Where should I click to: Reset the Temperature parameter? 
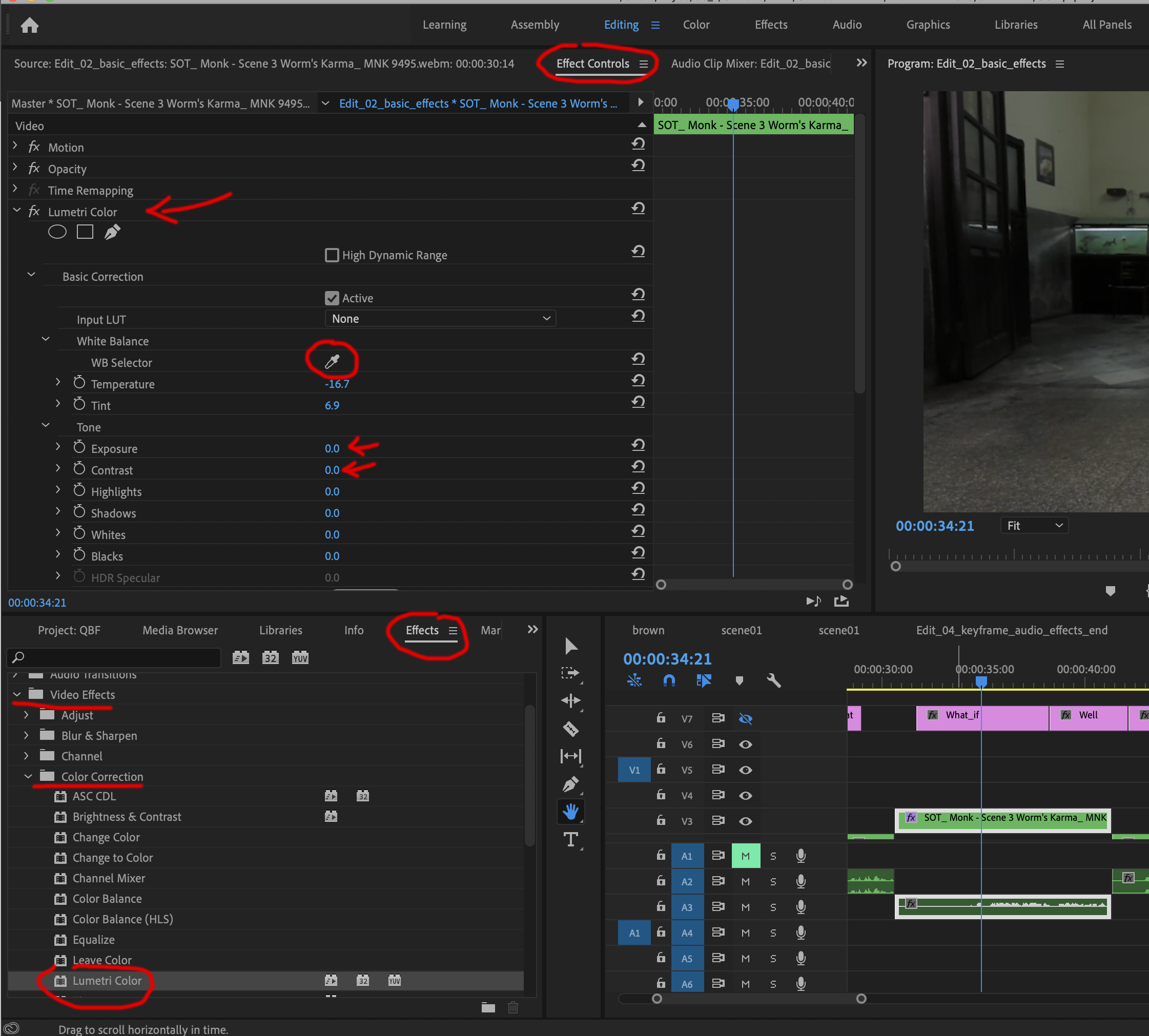(x=638, y=380)
